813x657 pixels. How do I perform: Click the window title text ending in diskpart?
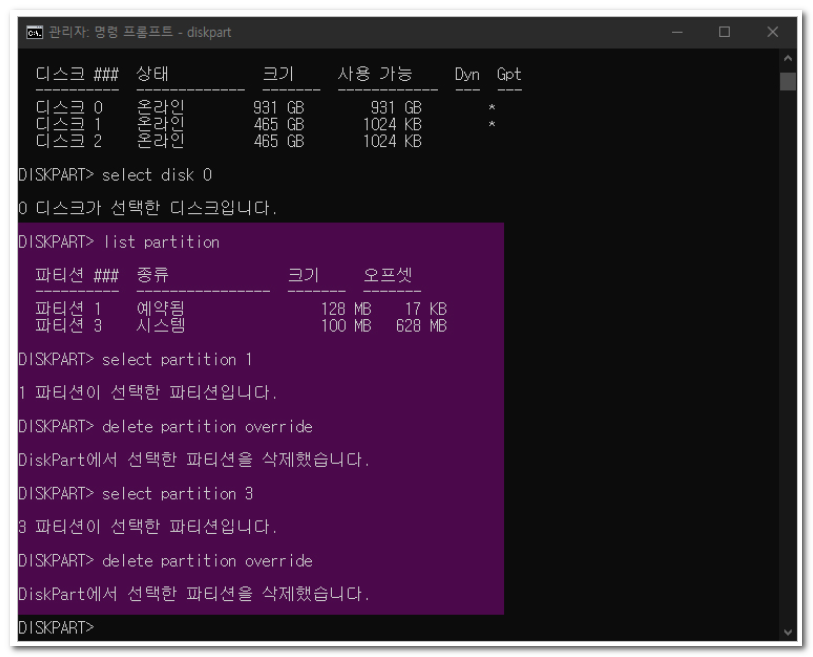coord(139,32)
